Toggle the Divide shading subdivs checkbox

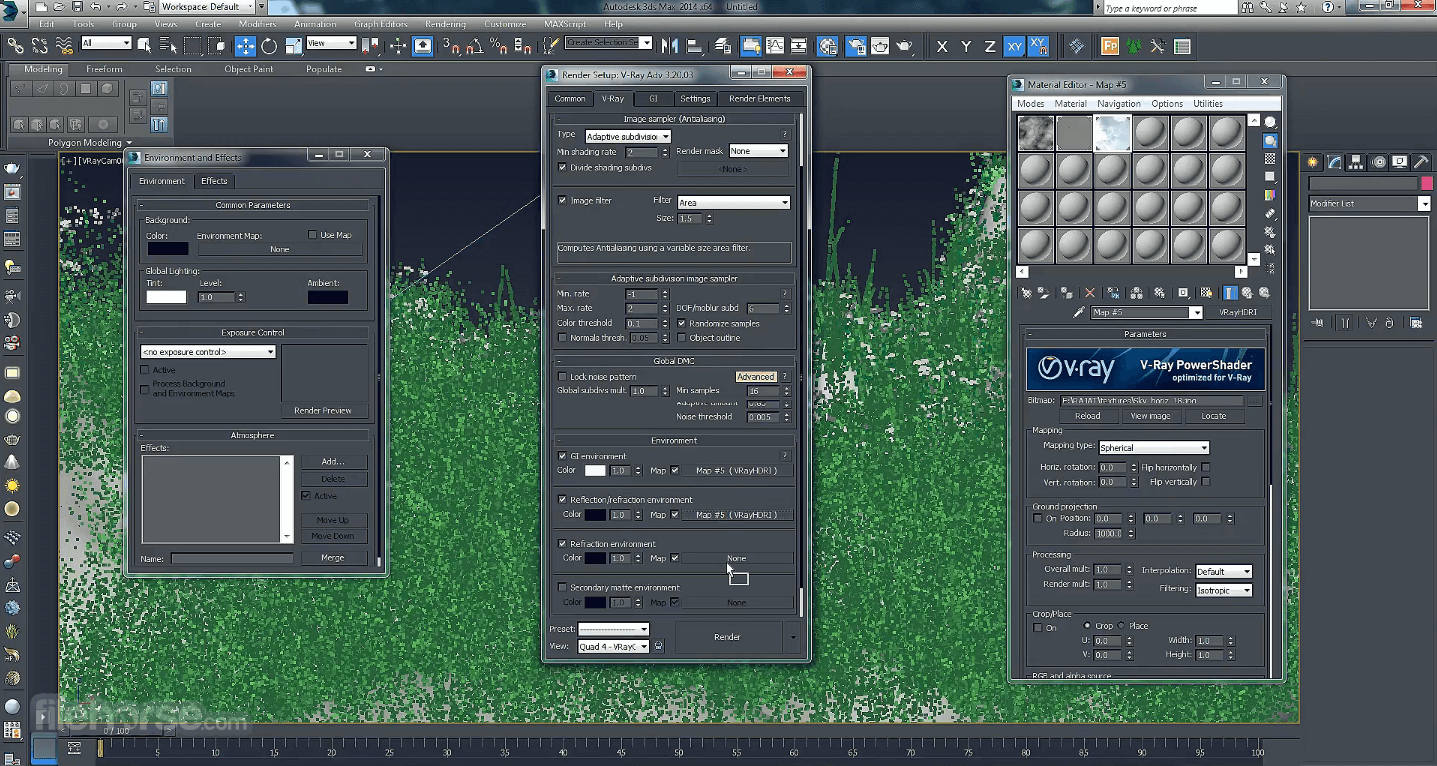point(562,167)
